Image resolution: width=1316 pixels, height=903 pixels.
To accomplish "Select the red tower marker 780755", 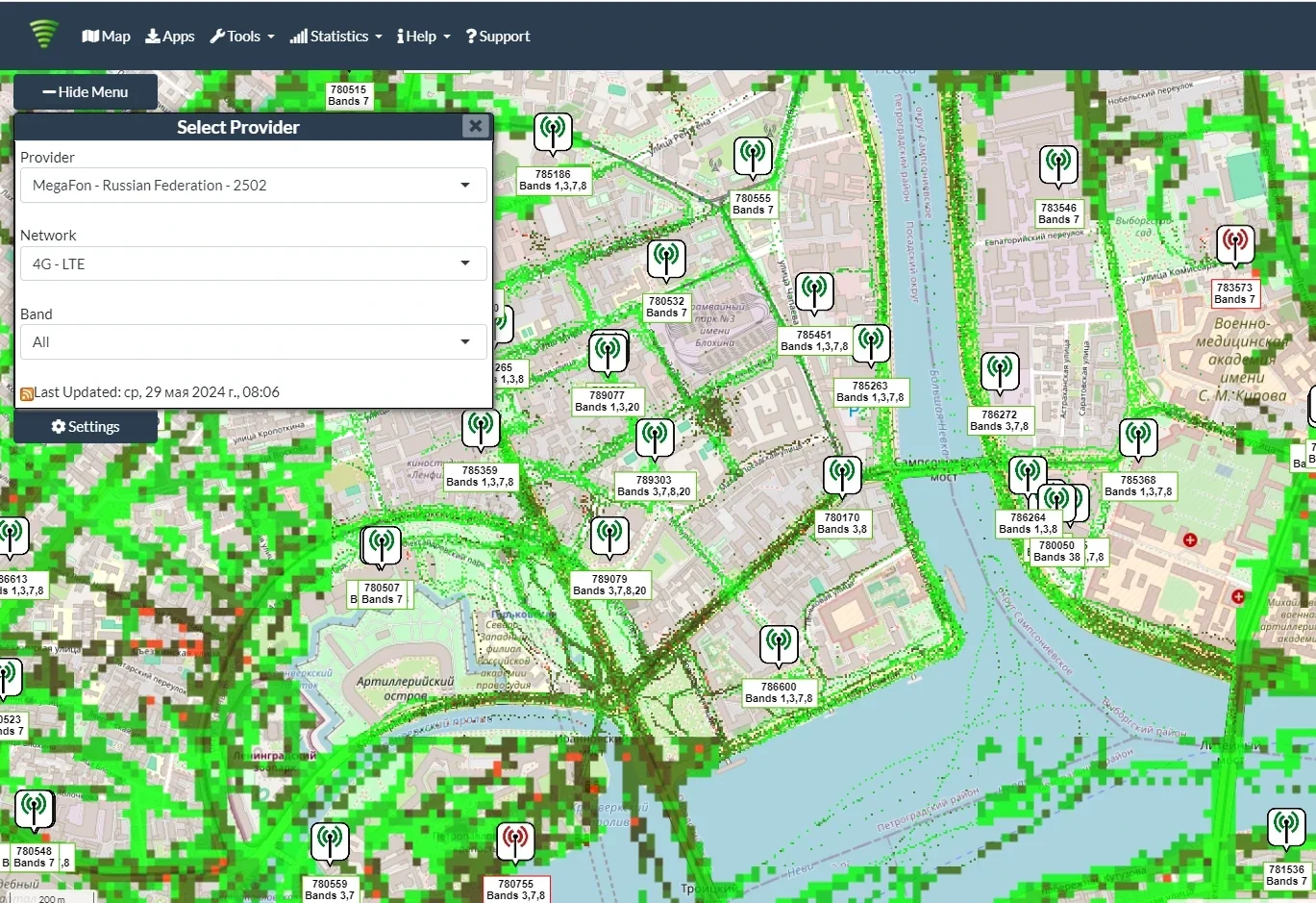I will pos(515,844).
